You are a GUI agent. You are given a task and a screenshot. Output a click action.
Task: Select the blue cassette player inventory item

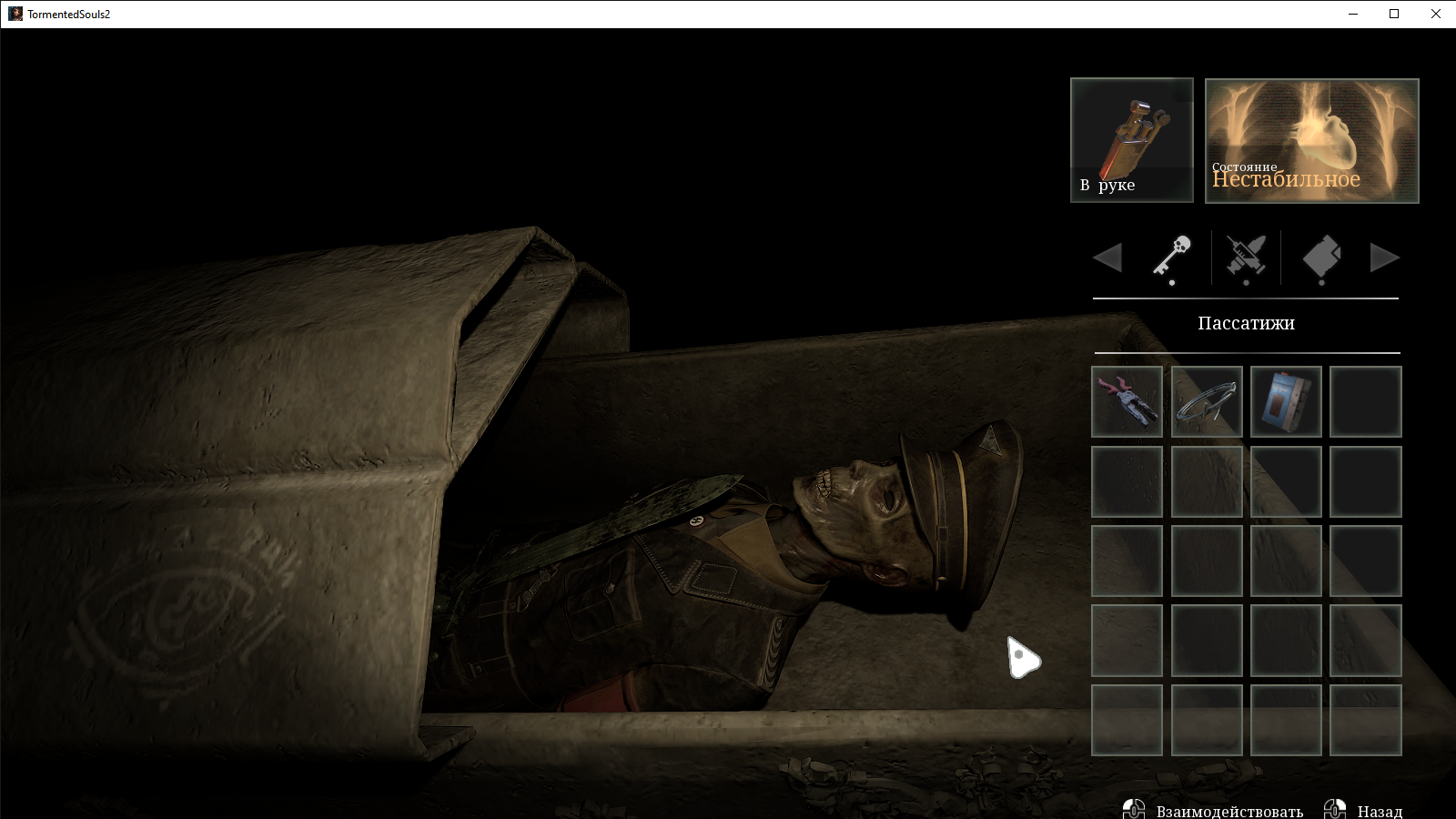pyautogui.click(x=1286, y=401)
